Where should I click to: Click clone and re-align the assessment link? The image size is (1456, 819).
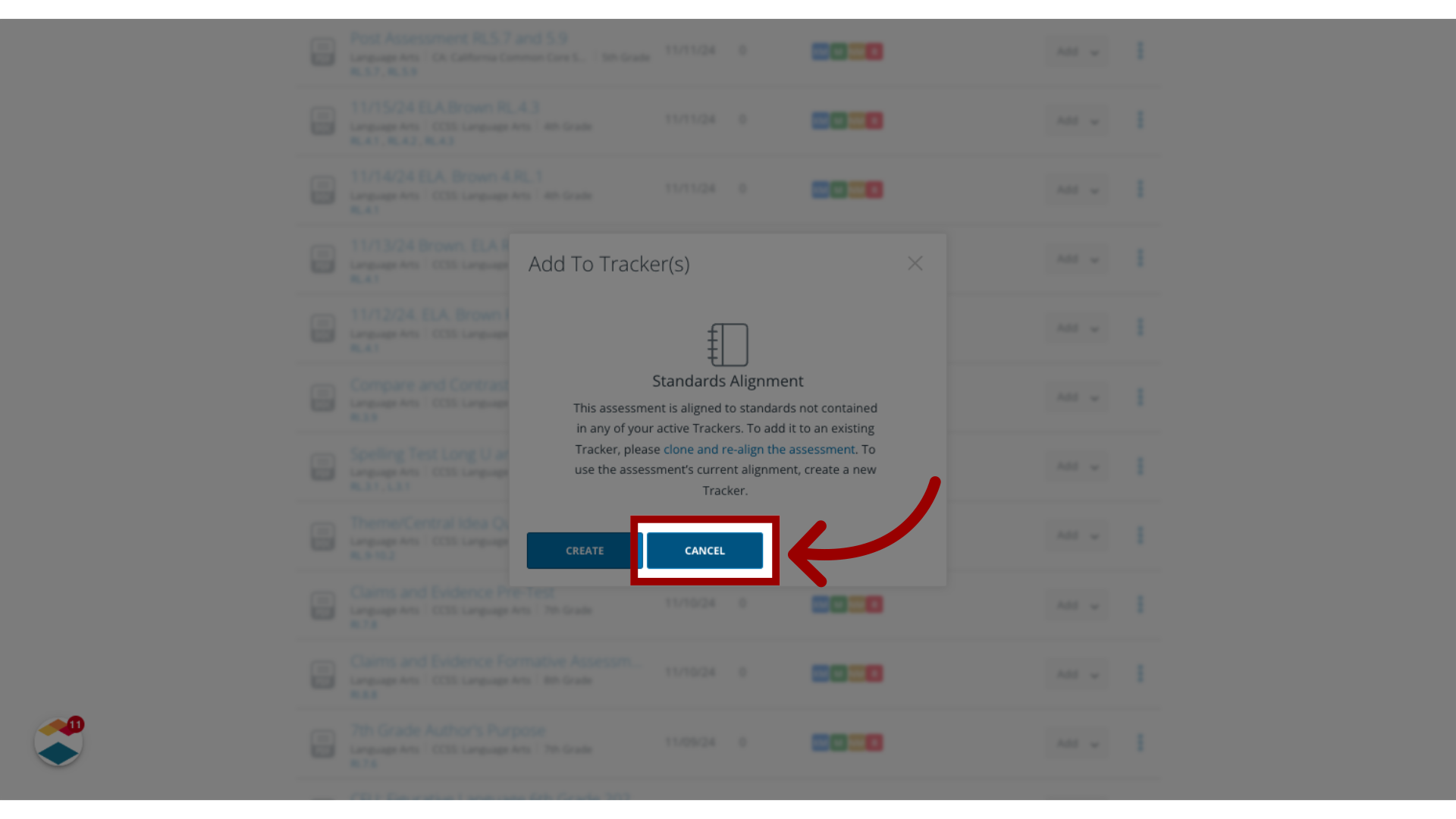click(x=759, y=449)
